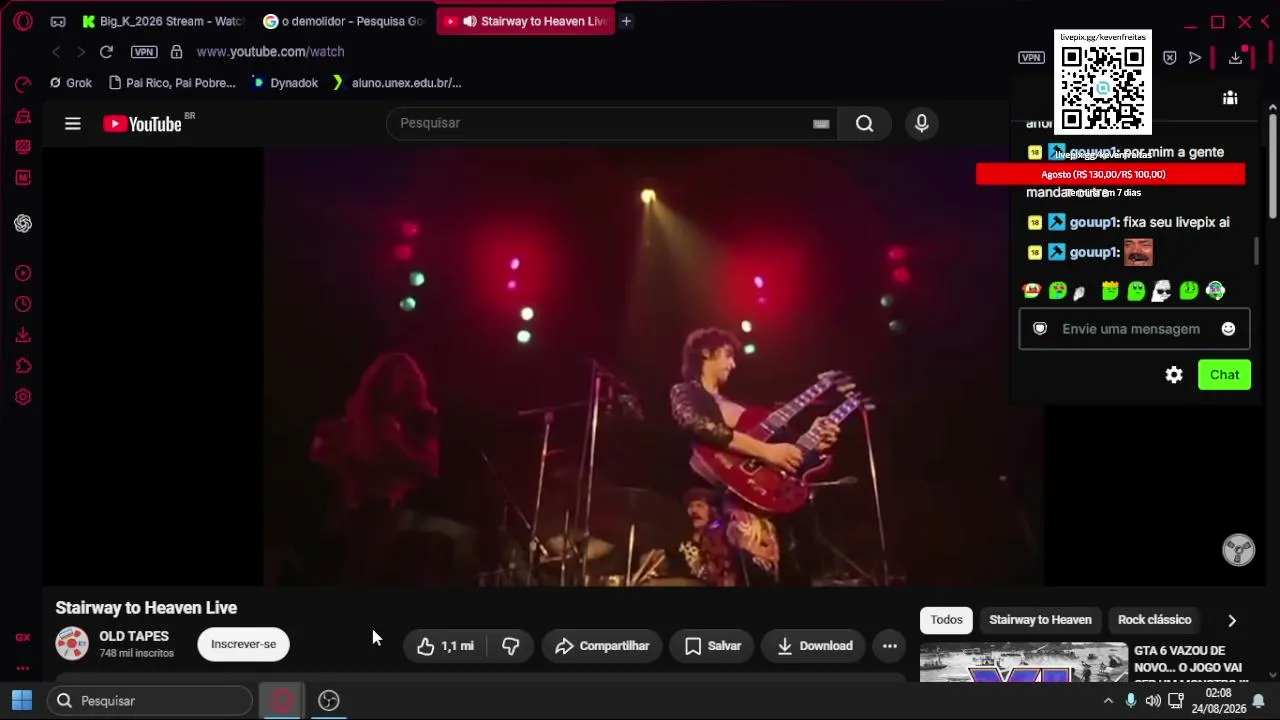
Task: Open chat settings gear icon
Action: (1174, 375)
